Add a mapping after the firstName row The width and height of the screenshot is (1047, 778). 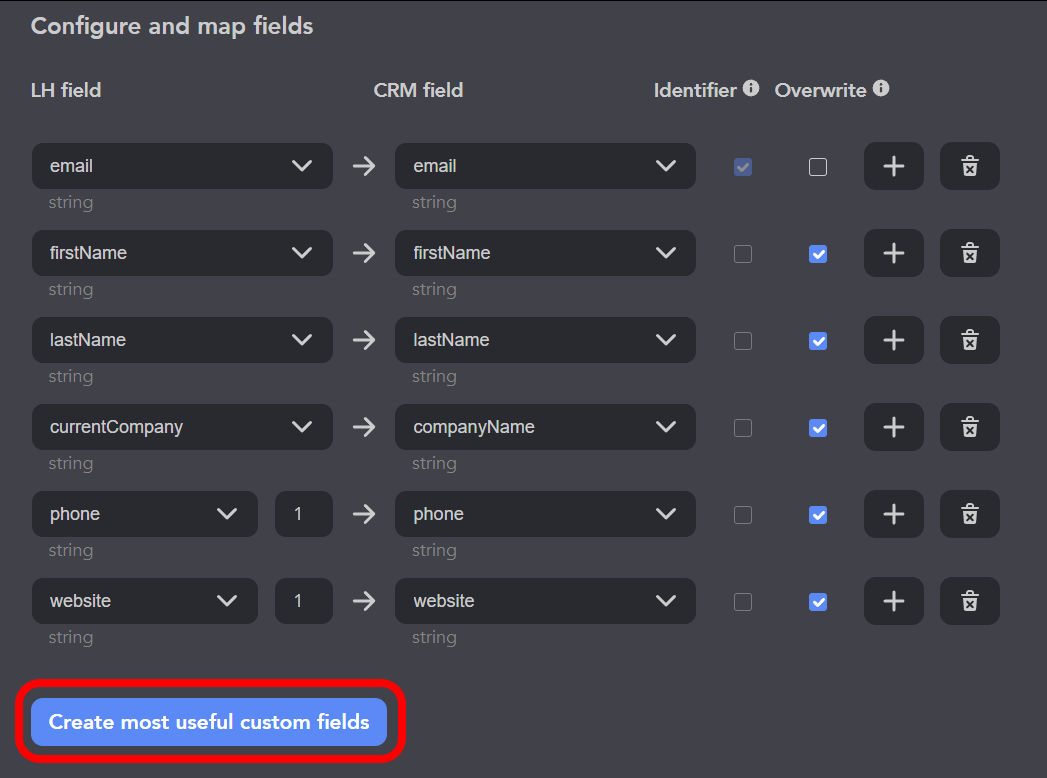tap(893, 253)
